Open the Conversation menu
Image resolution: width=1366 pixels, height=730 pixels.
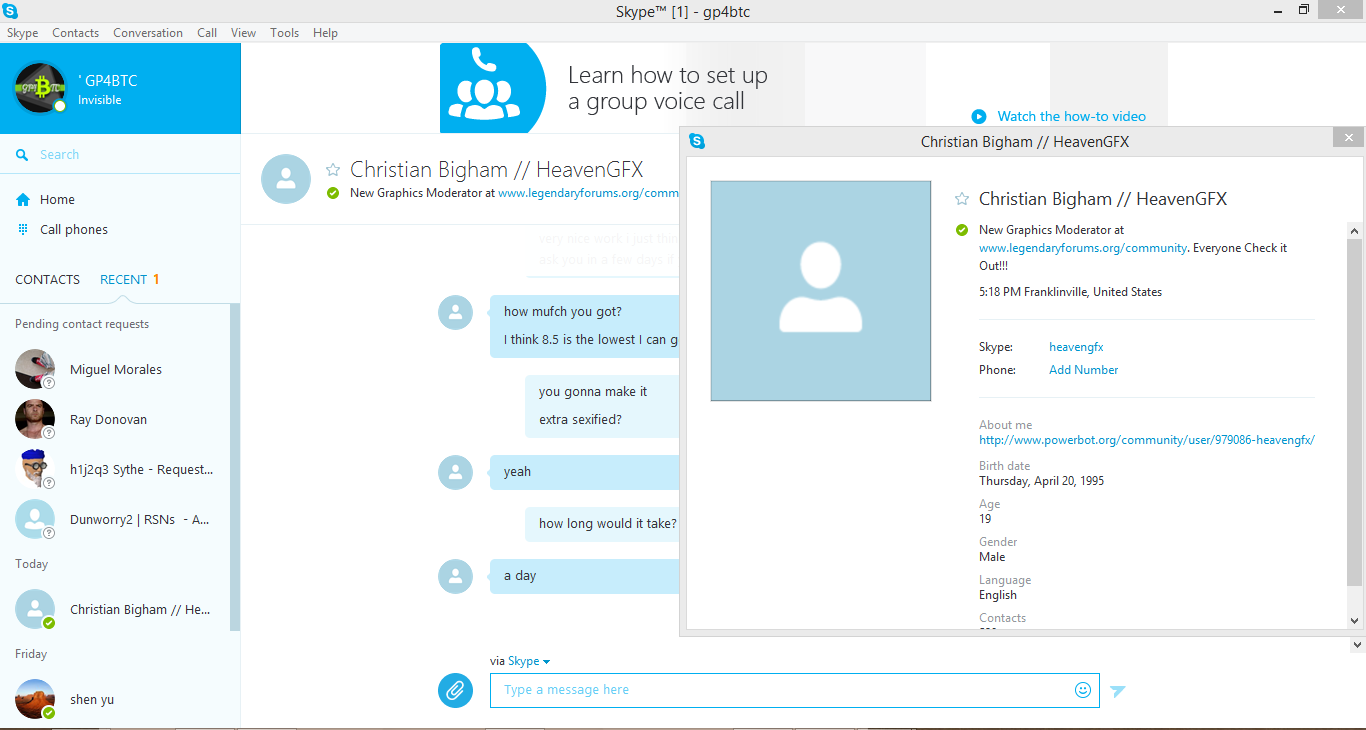pyautogui.click(x=148, y=32)
